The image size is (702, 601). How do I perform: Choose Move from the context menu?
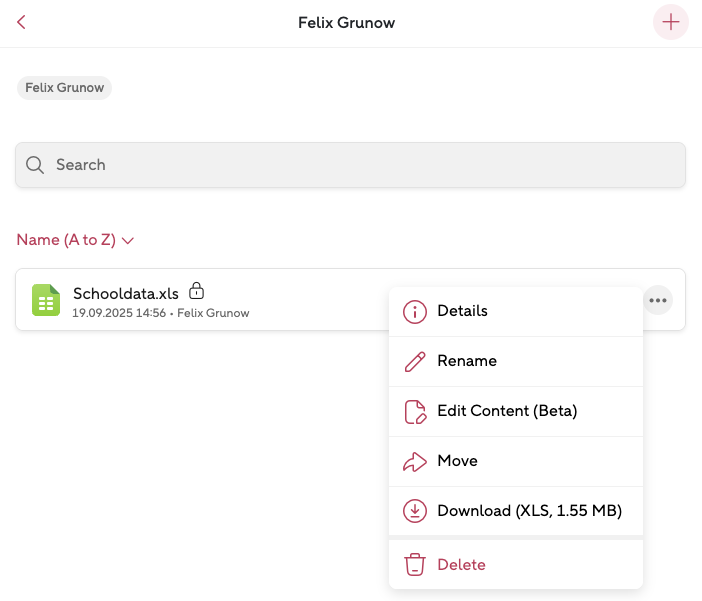(x=457, y=461)
